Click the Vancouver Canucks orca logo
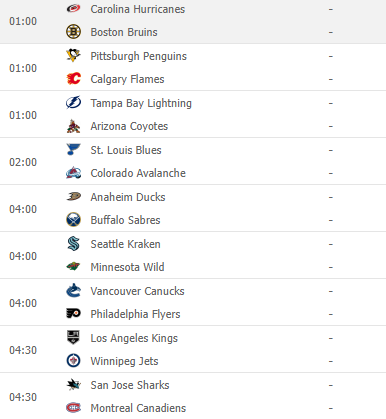Image resolution: width=386 pixels, height=419 pixels. coord(73,290)
